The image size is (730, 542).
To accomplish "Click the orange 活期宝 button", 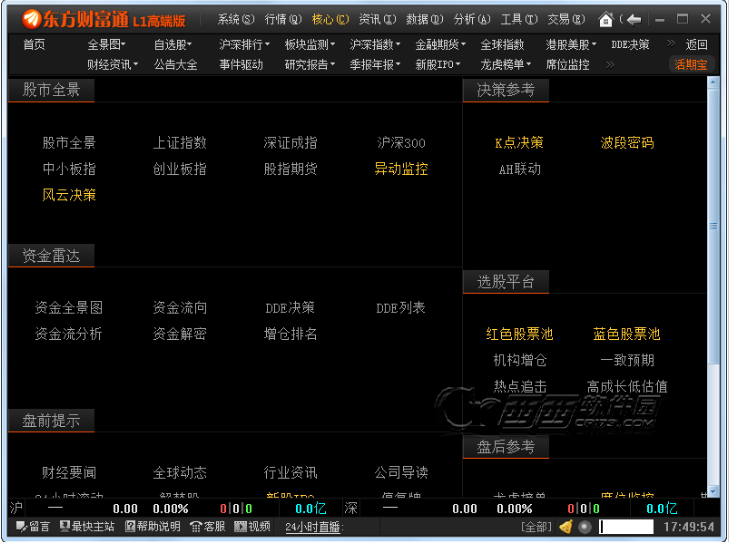I will (691, 65).
